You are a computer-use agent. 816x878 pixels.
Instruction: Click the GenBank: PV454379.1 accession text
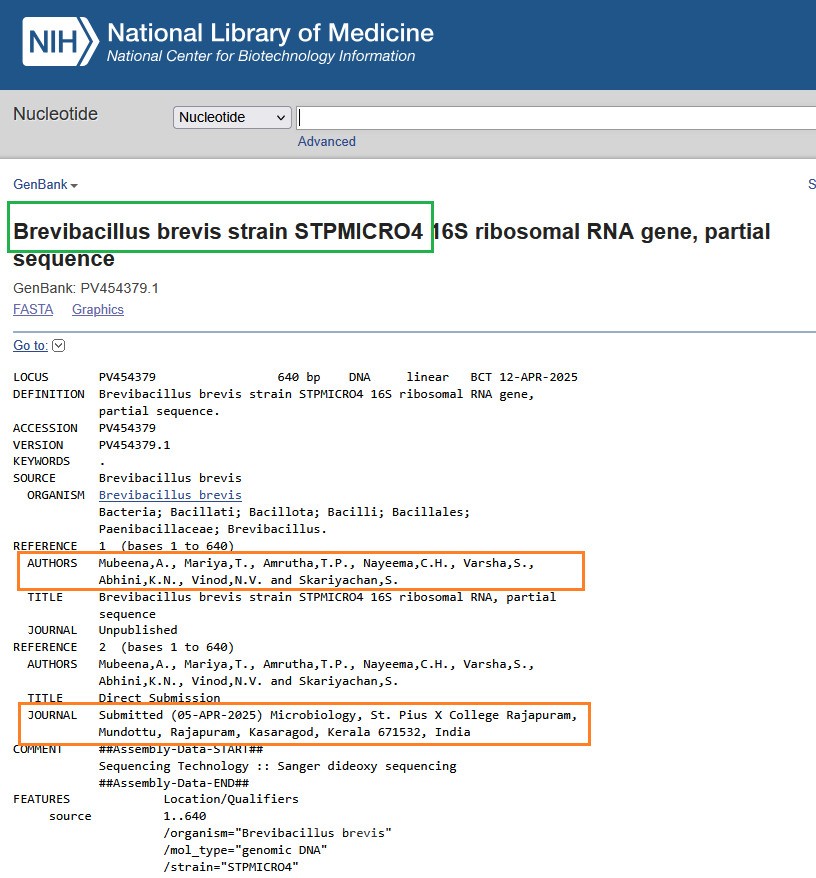tap(86, 288)
